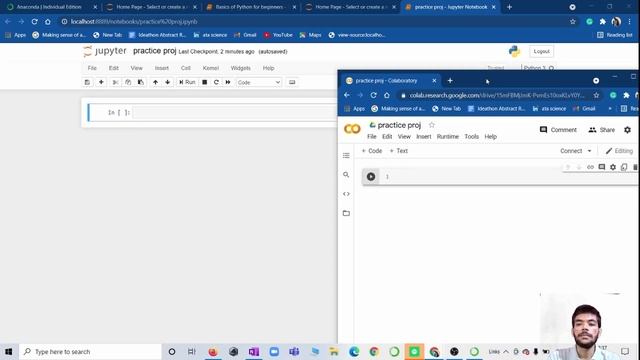This screenshot has height=360, width=640.
Task: Open Find and replace in the Colab sidebar
Action: (346, 175)
